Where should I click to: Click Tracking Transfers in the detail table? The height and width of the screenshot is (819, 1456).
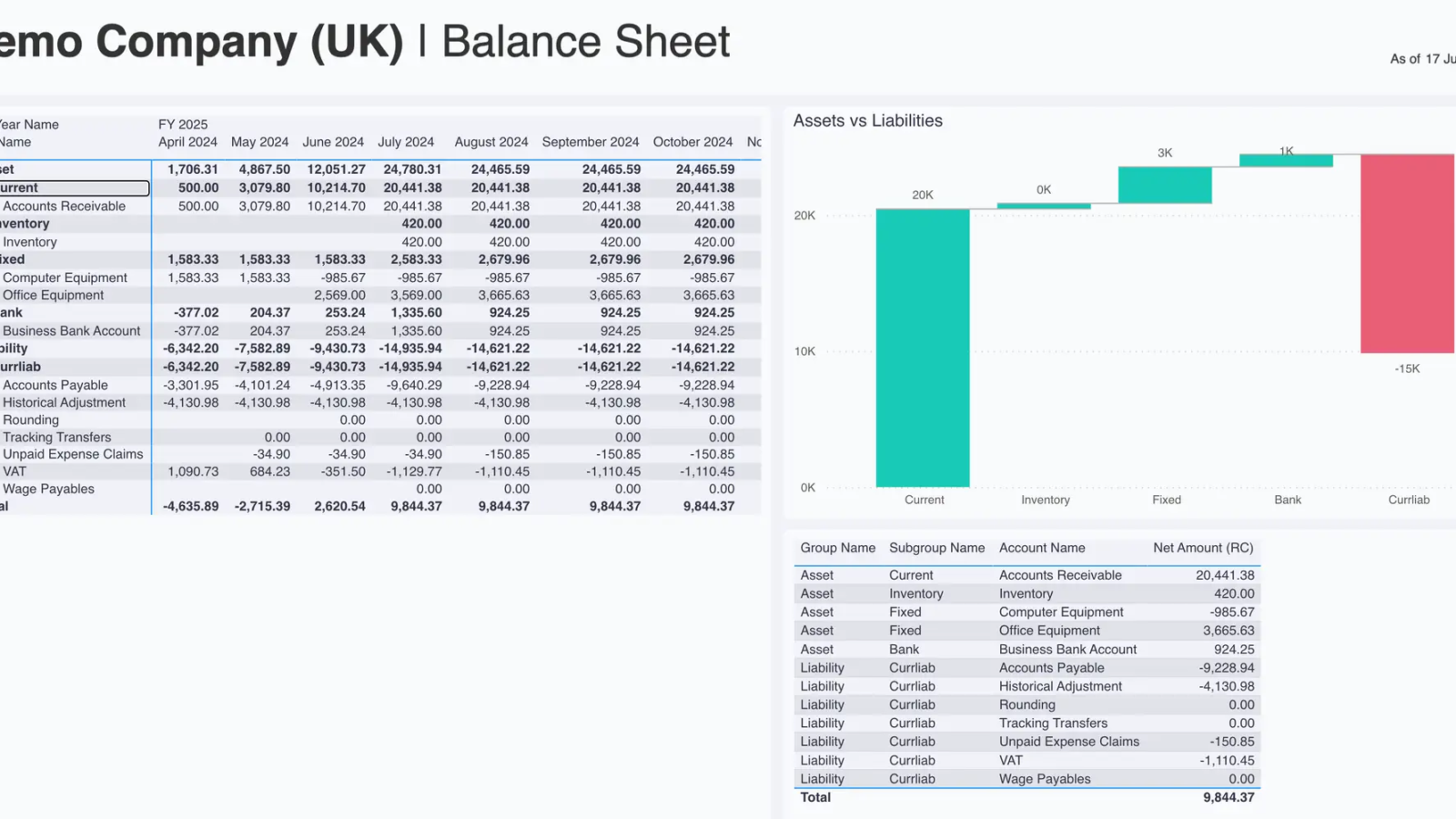tap(1053, 723)
